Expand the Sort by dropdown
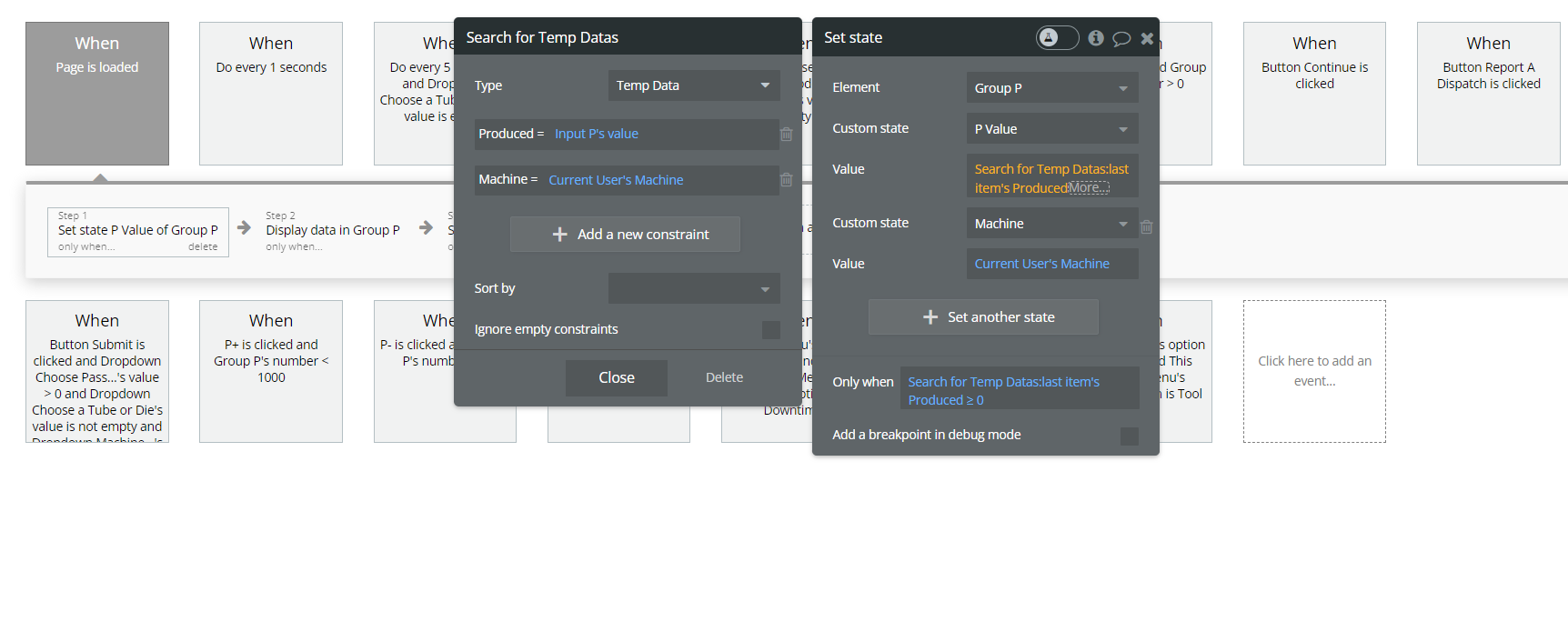1568x622 pixels. point(694,288)
